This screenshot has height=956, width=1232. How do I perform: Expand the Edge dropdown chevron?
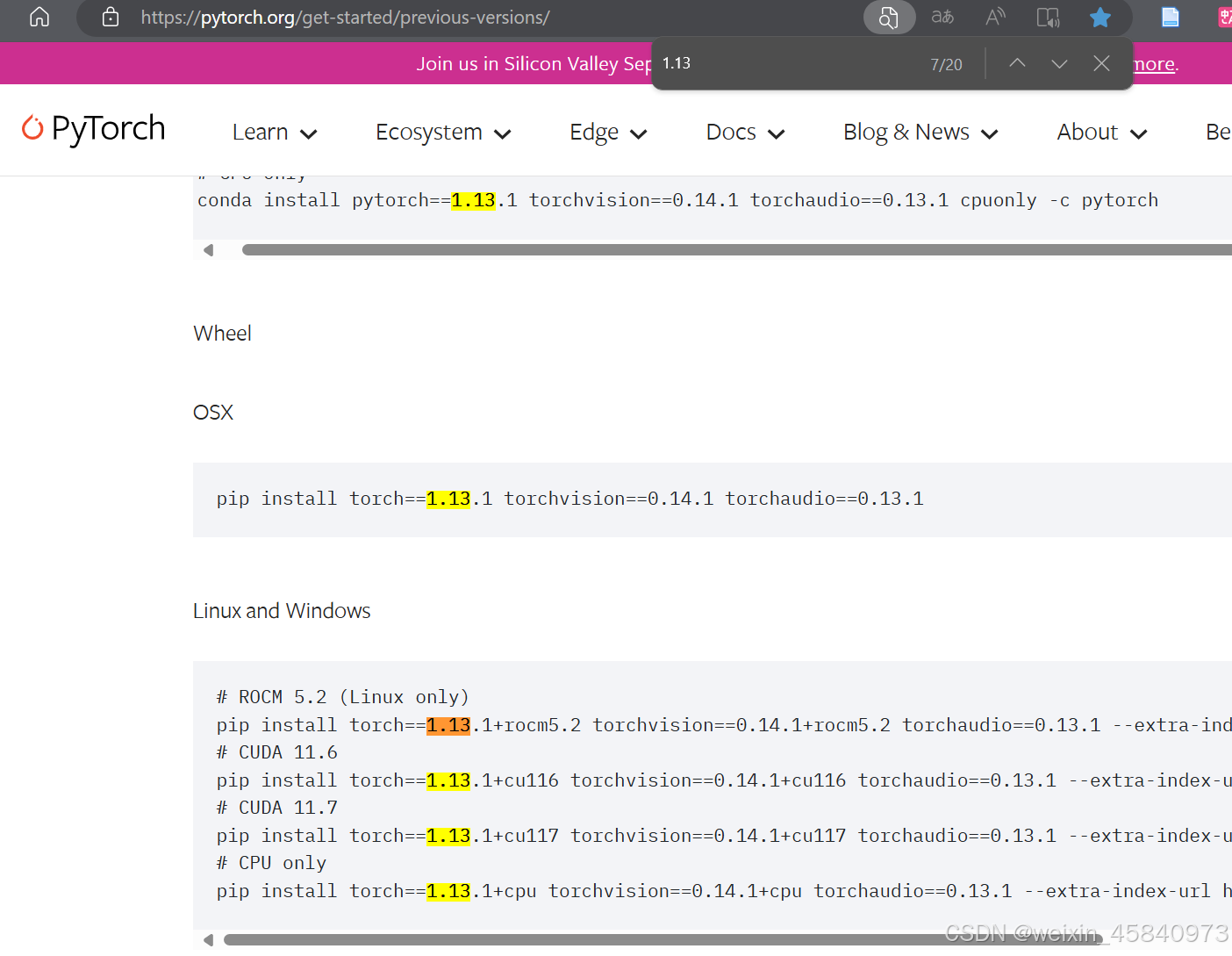(x=639, y=134)
